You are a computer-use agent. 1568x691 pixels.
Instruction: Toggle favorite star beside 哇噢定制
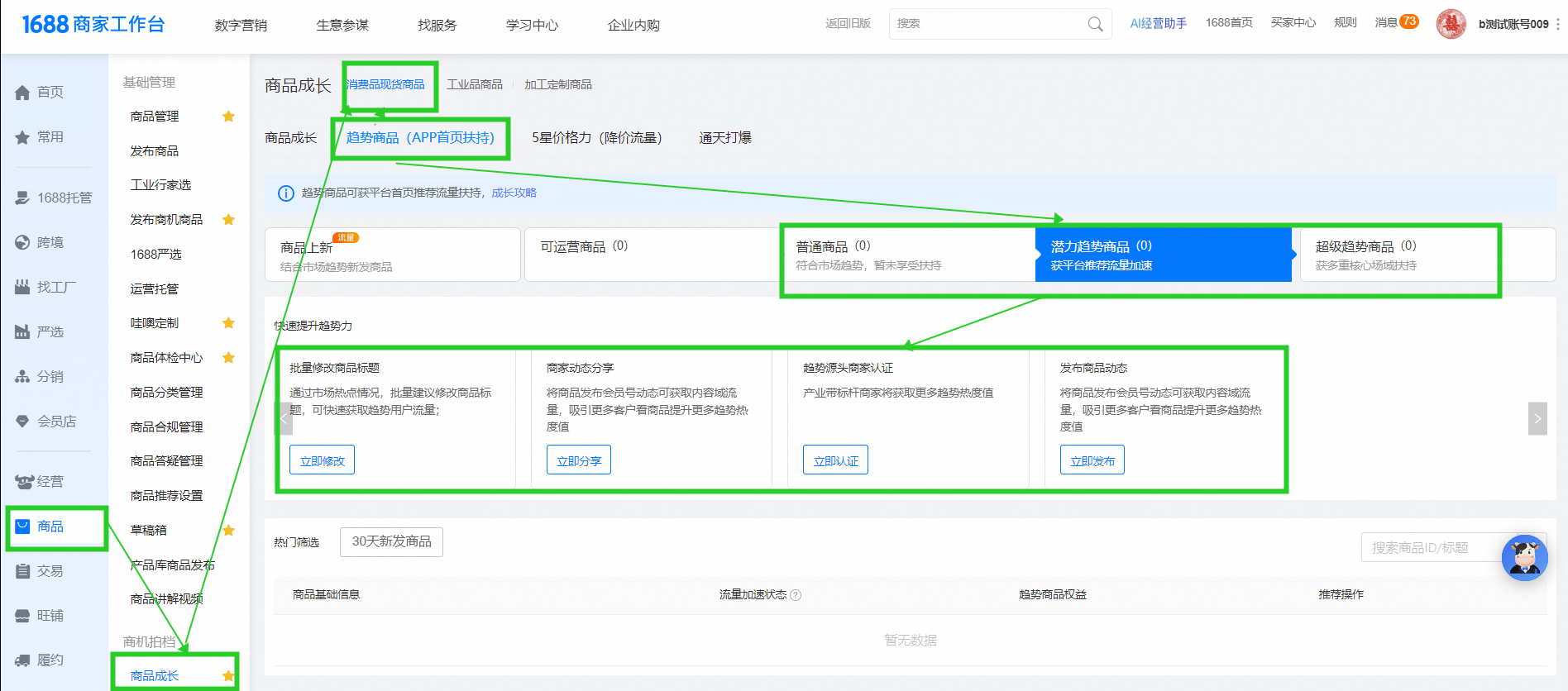point(229,323)
